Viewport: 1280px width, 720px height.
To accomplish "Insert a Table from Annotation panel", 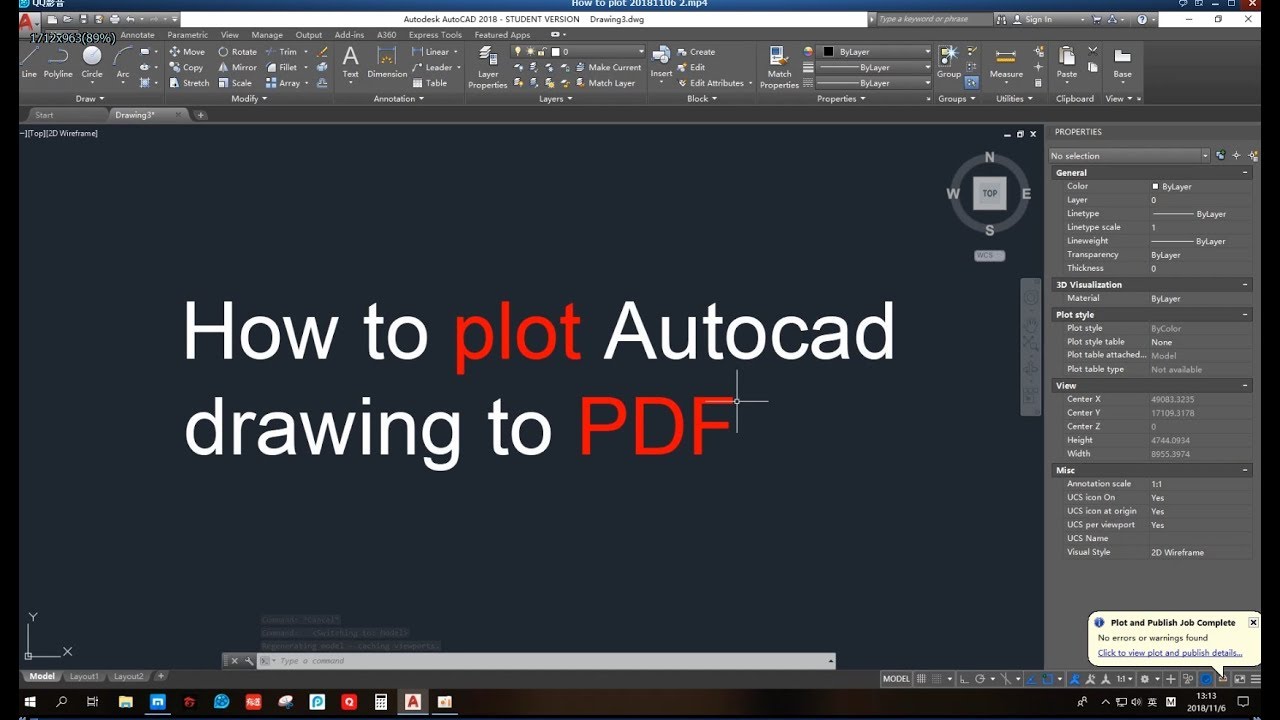I will point(430,83).
